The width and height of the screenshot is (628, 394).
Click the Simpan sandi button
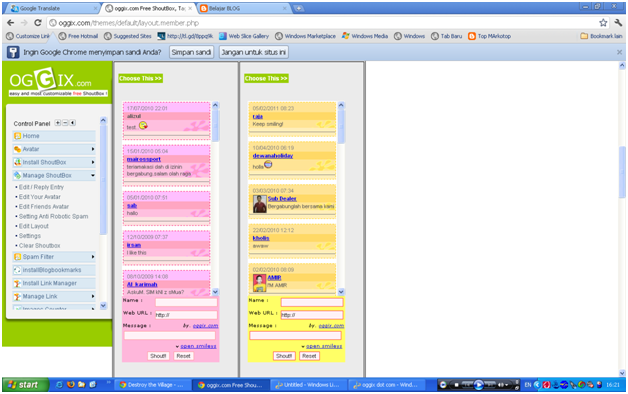(191, 52)
